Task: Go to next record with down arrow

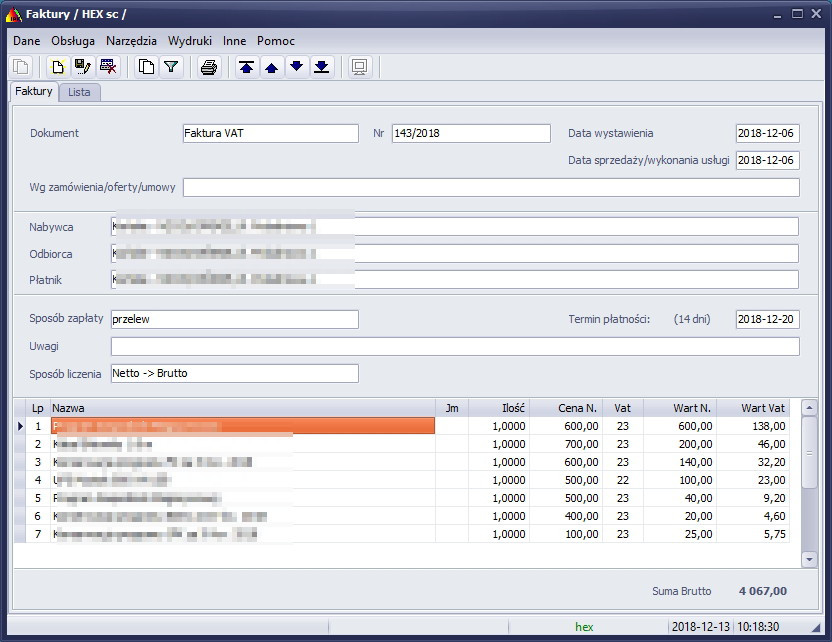Action: pos(297,67)
